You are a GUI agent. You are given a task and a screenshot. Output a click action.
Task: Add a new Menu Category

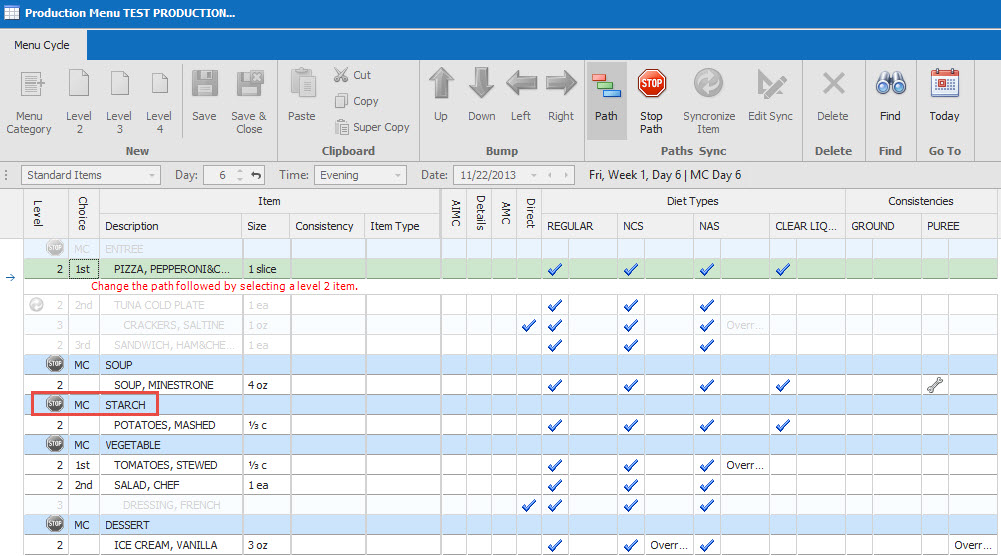pos(30,85)
